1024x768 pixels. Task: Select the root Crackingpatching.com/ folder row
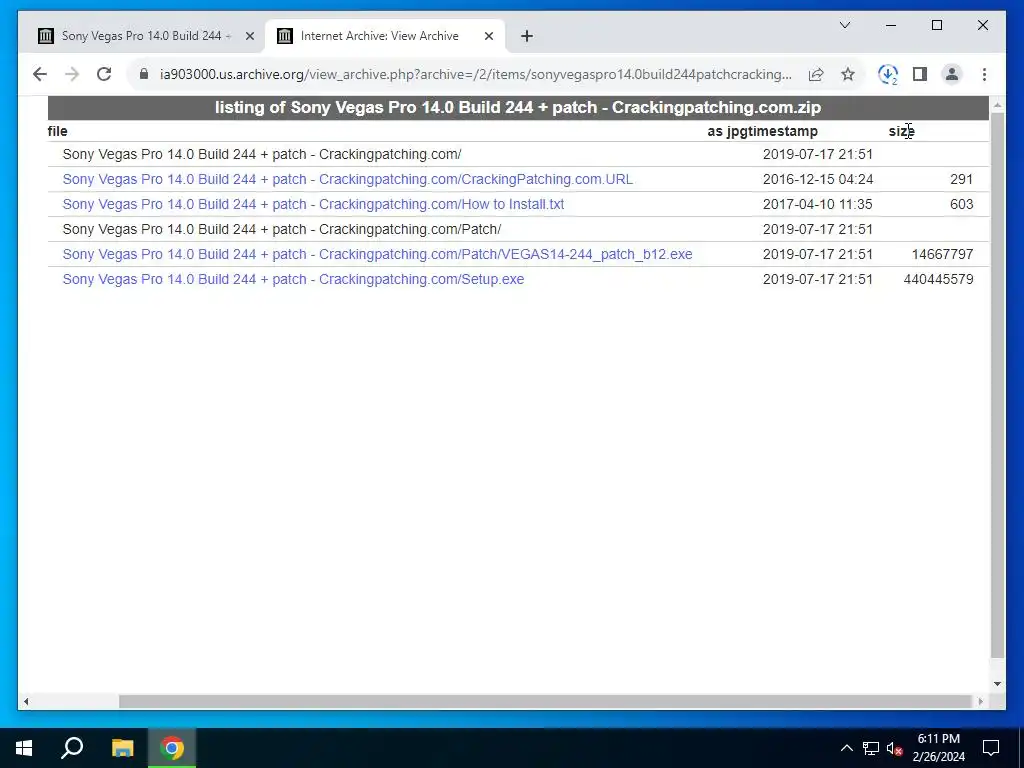pyautogui.click(x=262, y=154)
